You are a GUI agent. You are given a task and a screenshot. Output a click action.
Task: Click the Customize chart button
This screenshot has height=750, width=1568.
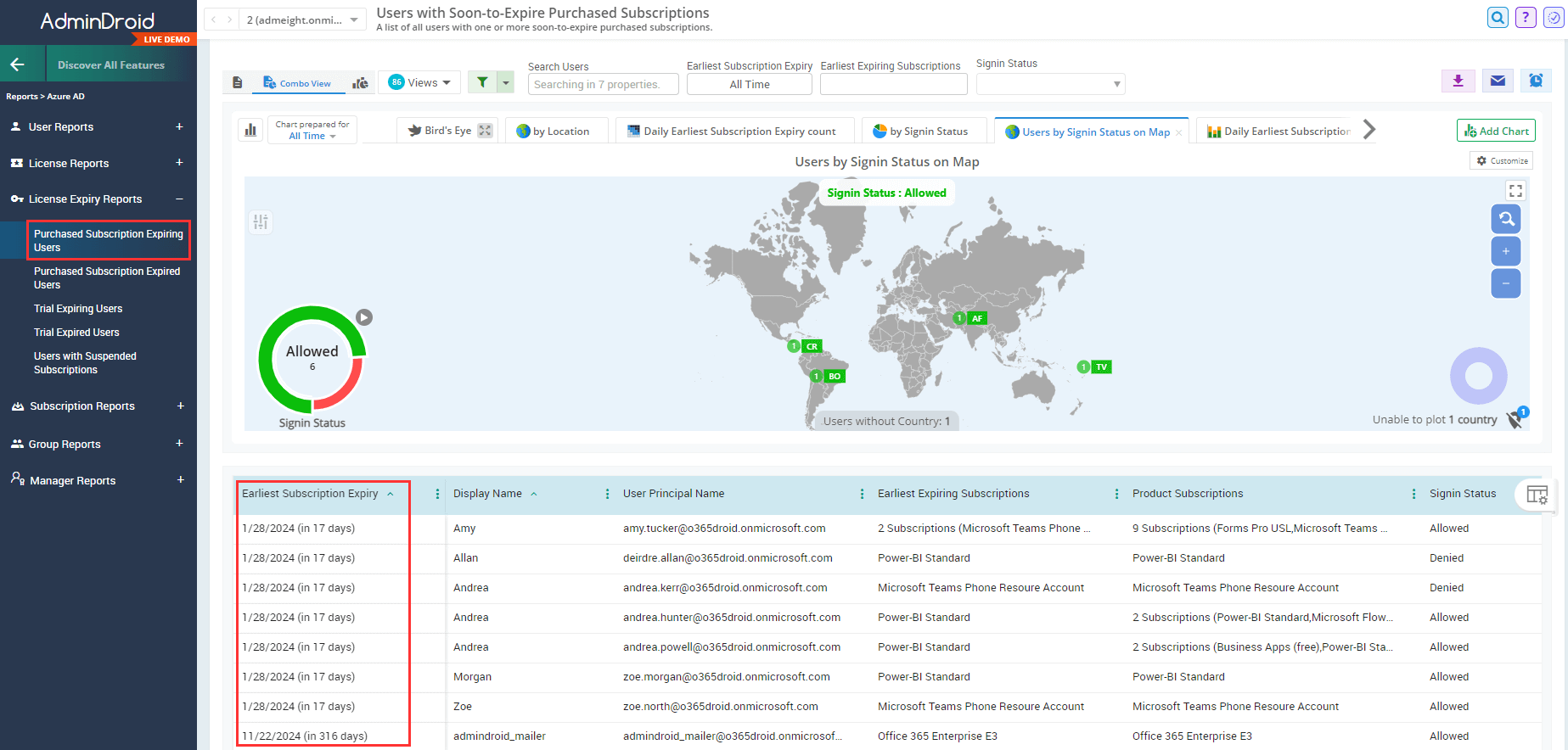[1501, 160]
